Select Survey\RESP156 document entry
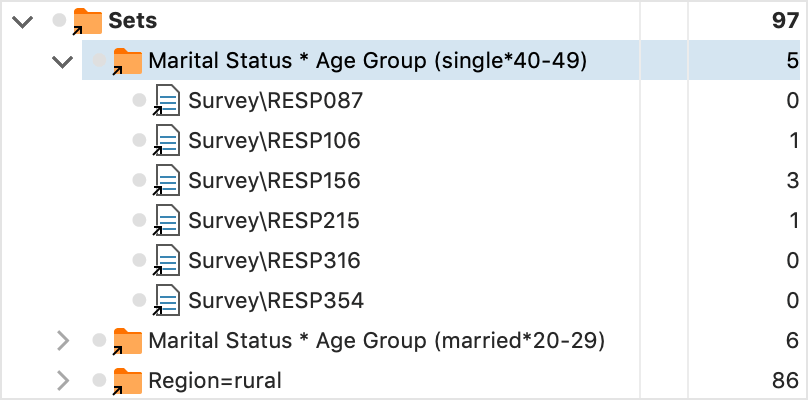Viewport: 808px width, 400px height. pyautogui.click(x=274, y=181)
